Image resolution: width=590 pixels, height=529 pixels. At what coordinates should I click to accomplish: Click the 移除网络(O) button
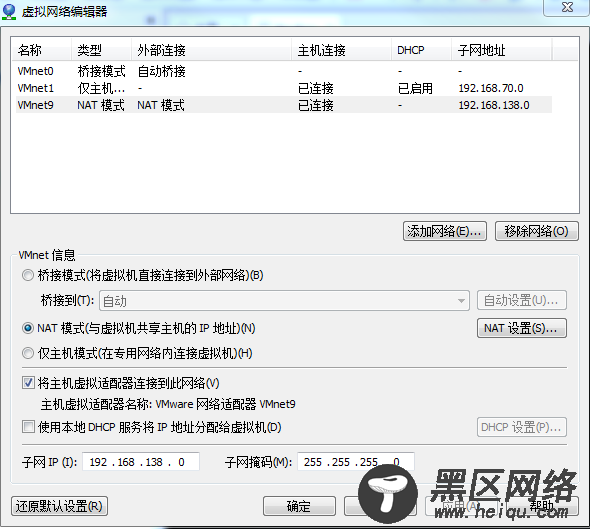(537, 231)
